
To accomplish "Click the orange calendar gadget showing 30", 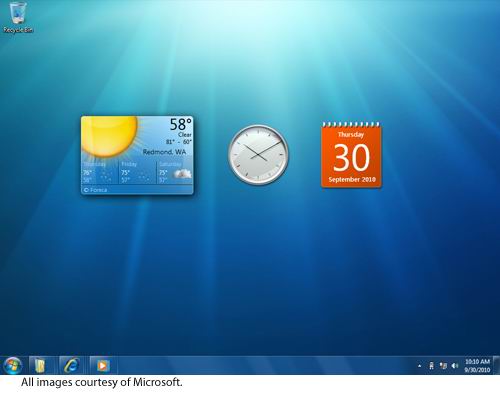I will pos(351,155).
